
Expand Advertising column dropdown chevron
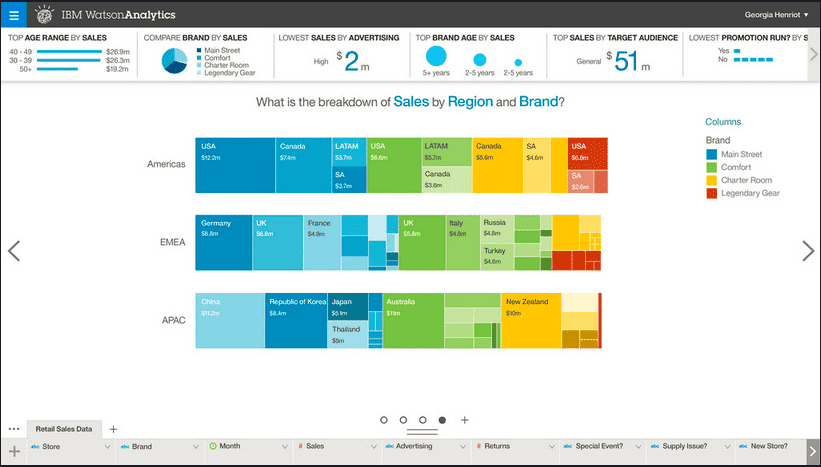[463, 447]
